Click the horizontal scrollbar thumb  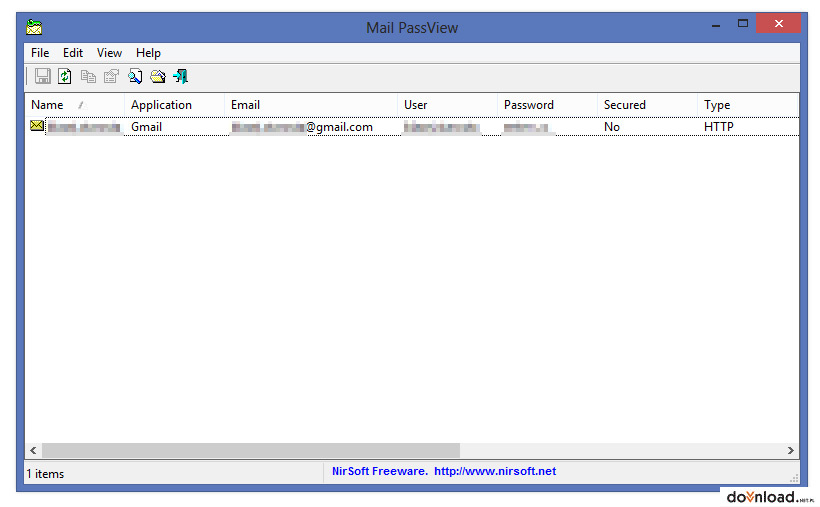(251, 450)
